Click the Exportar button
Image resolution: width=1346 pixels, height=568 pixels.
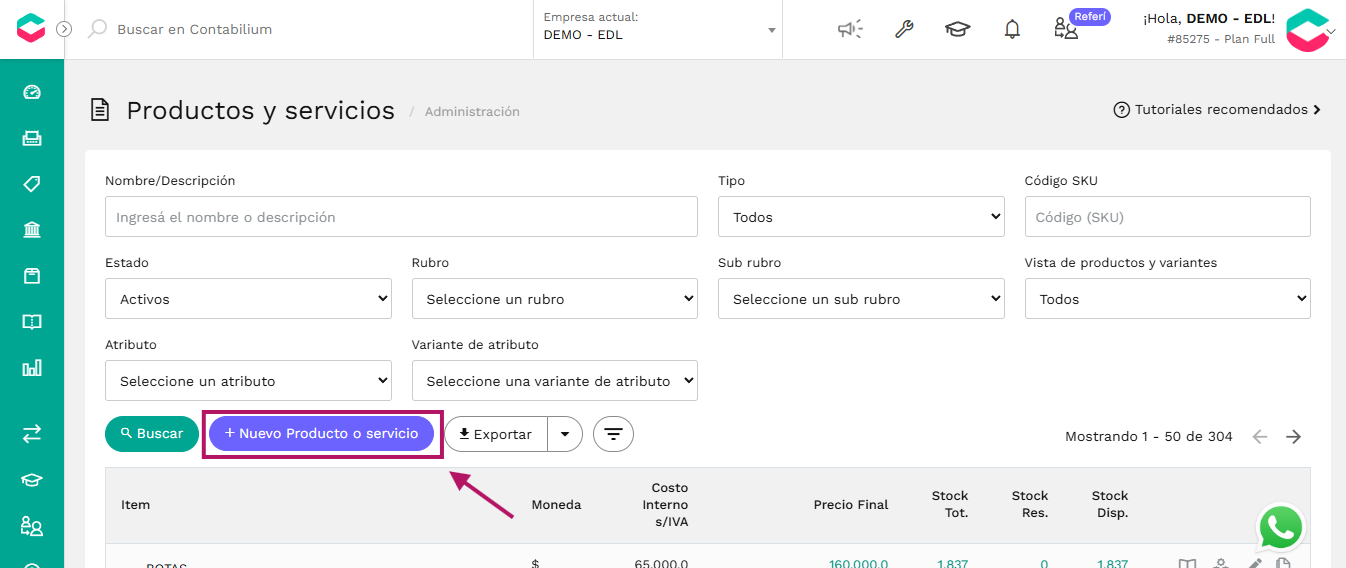(496, 434)
